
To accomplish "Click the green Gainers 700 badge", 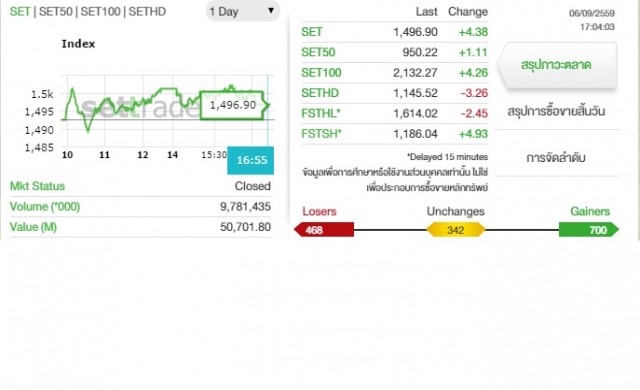I will pos(589,230).
